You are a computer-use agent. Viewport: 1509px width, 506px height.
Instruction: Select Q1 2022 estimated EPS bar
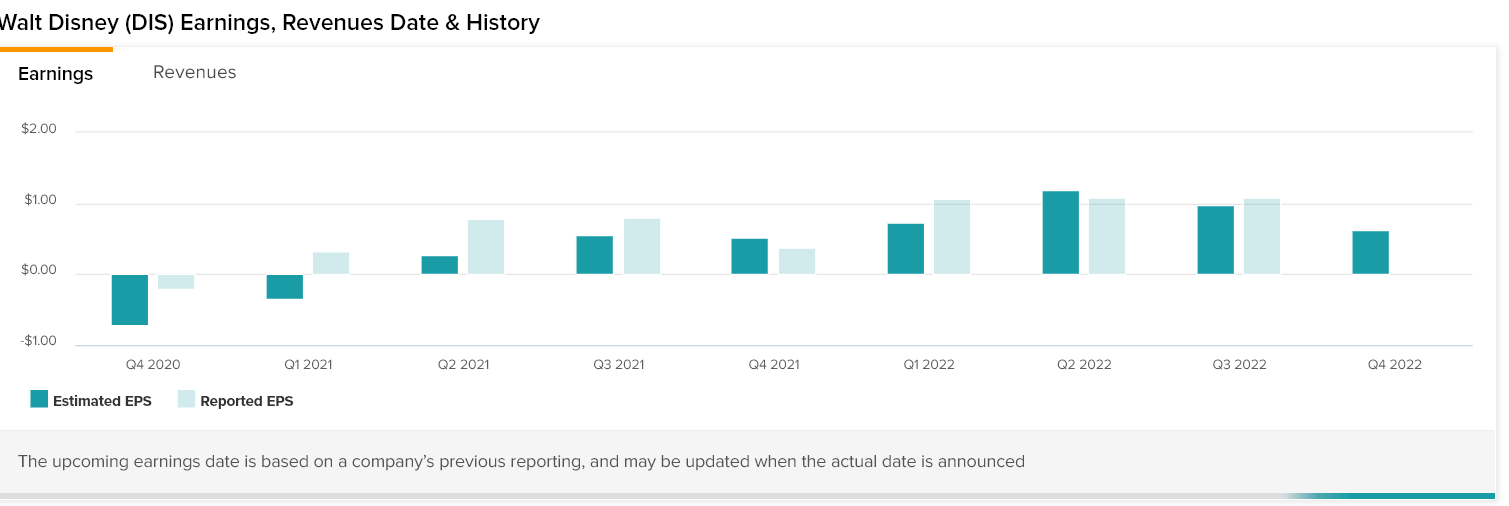(x=906, y=249)
